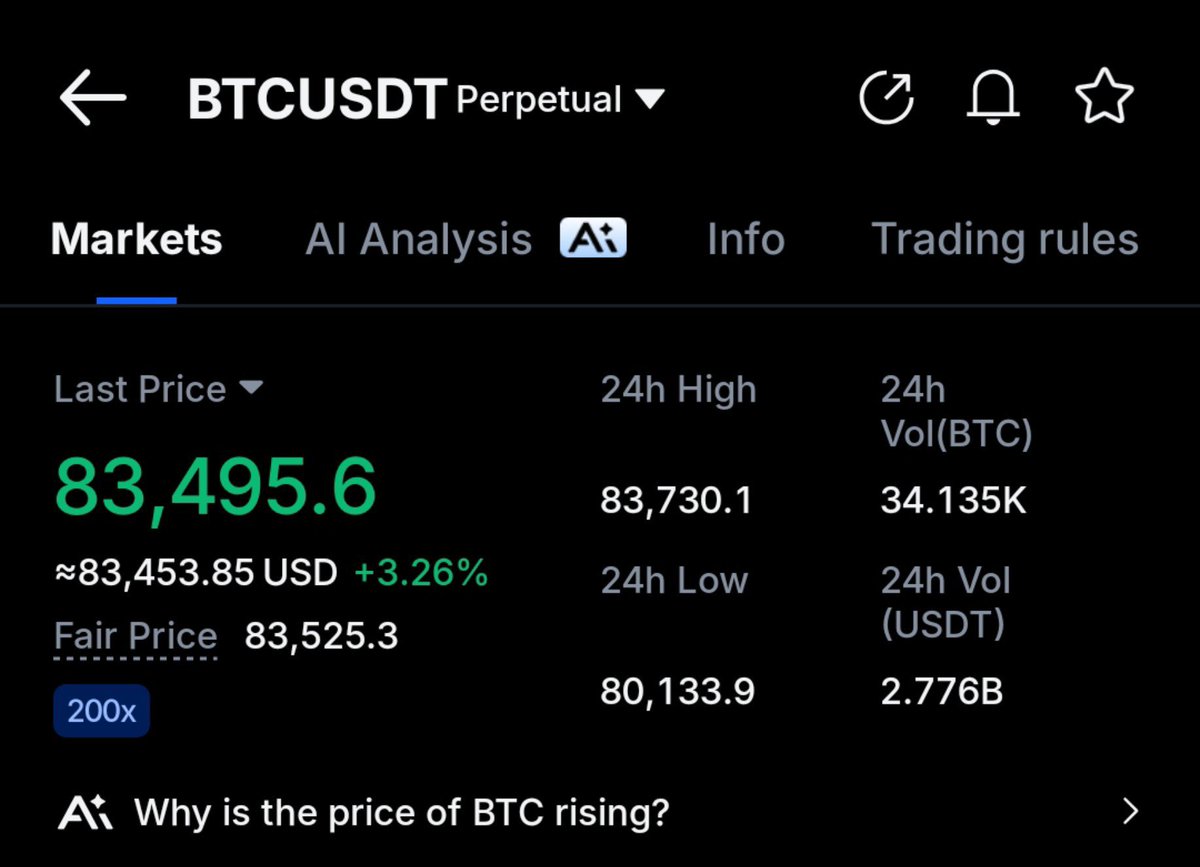Viewport: 1200px width, 867px height.
Task: Open the underlined Fair Price label
Action: (136, 636)
